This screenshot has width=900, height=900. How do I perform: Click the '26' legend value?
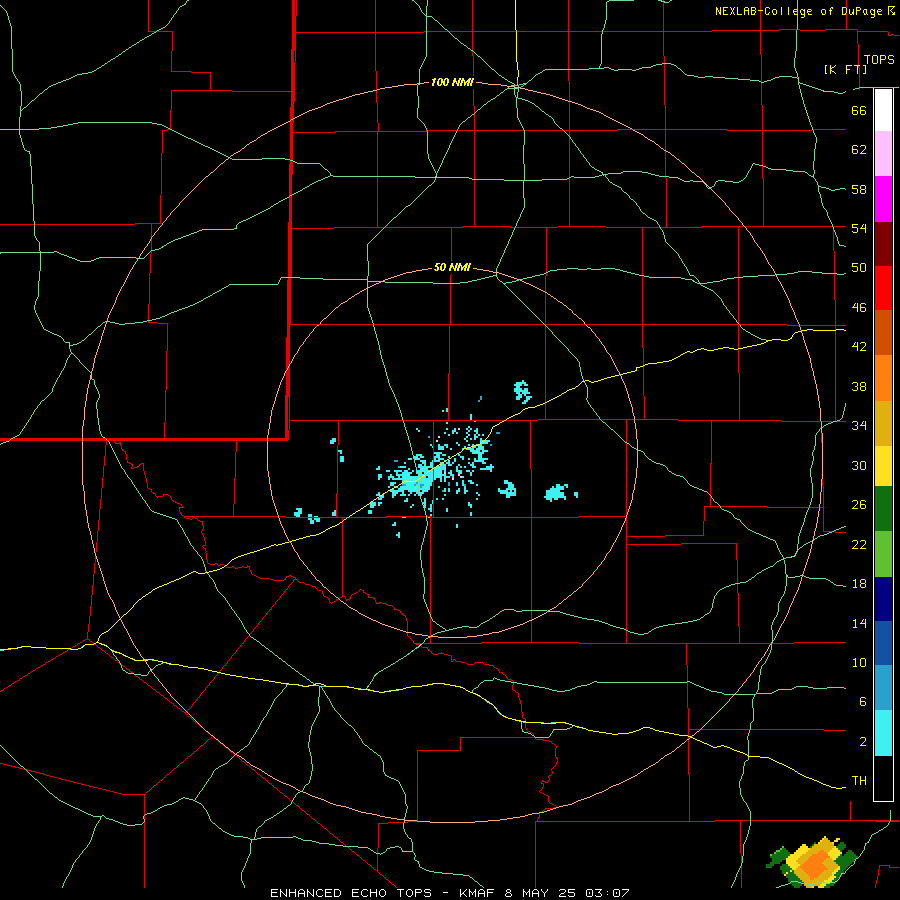859,505
